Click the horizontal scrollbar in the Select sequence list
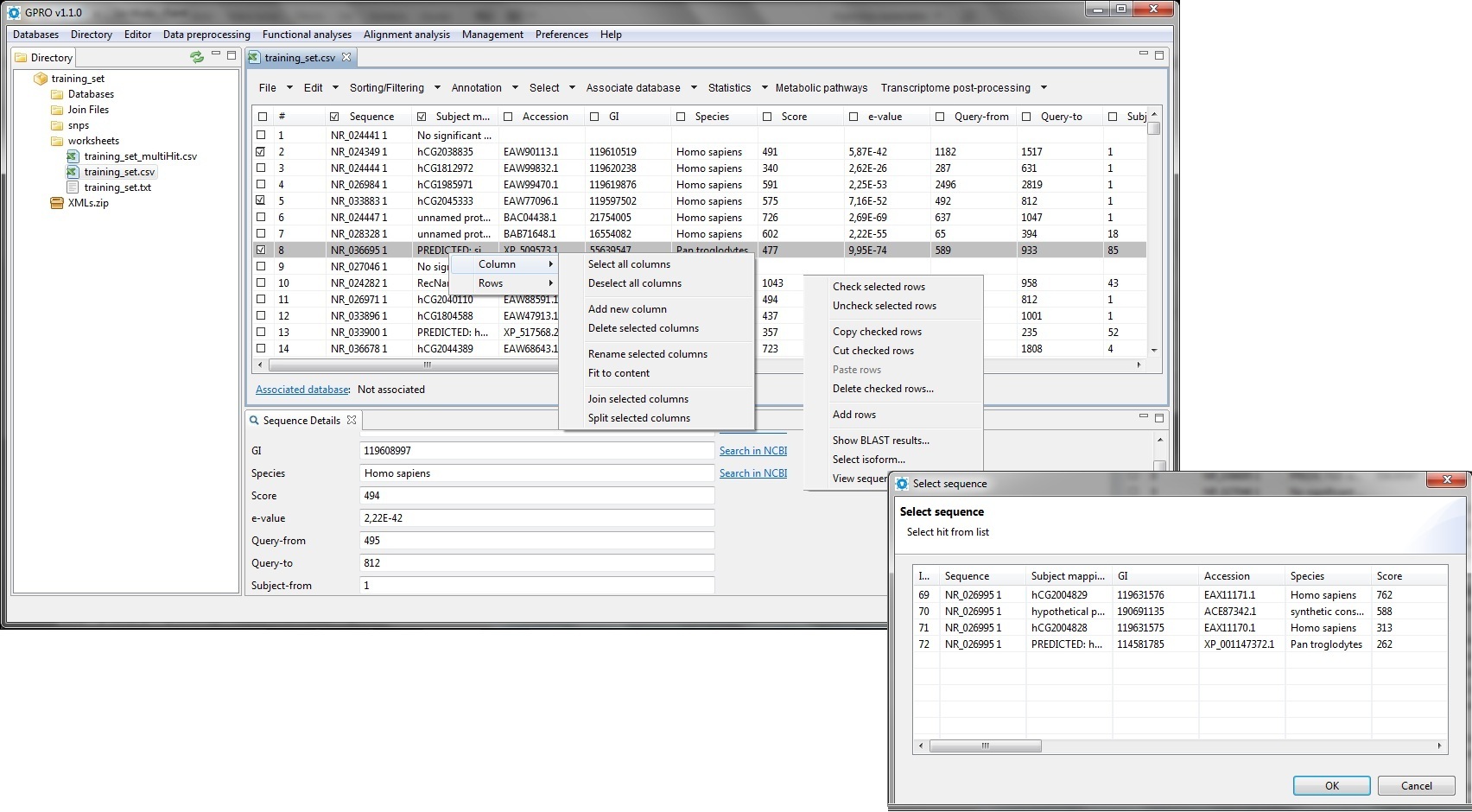The height and width of the screenshot is (812, 1472). pos(985,746)
